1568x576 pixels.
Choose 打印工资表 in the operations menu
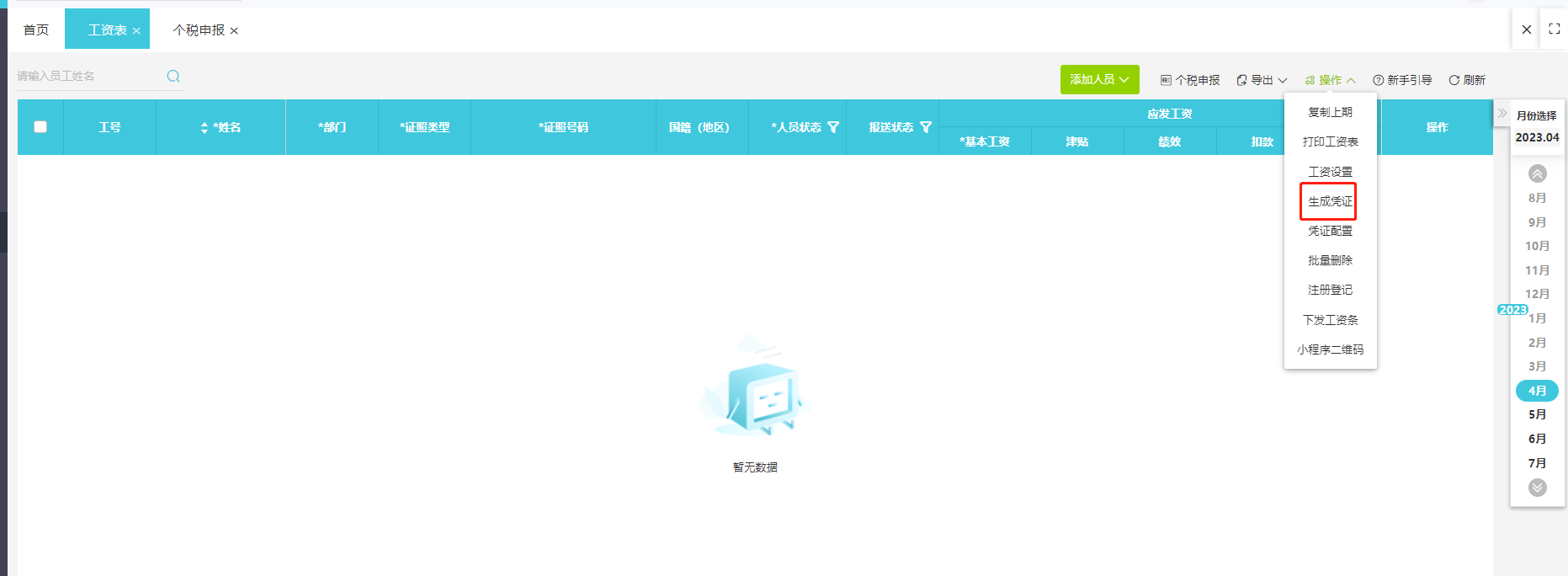click(x=1330, y=141)
